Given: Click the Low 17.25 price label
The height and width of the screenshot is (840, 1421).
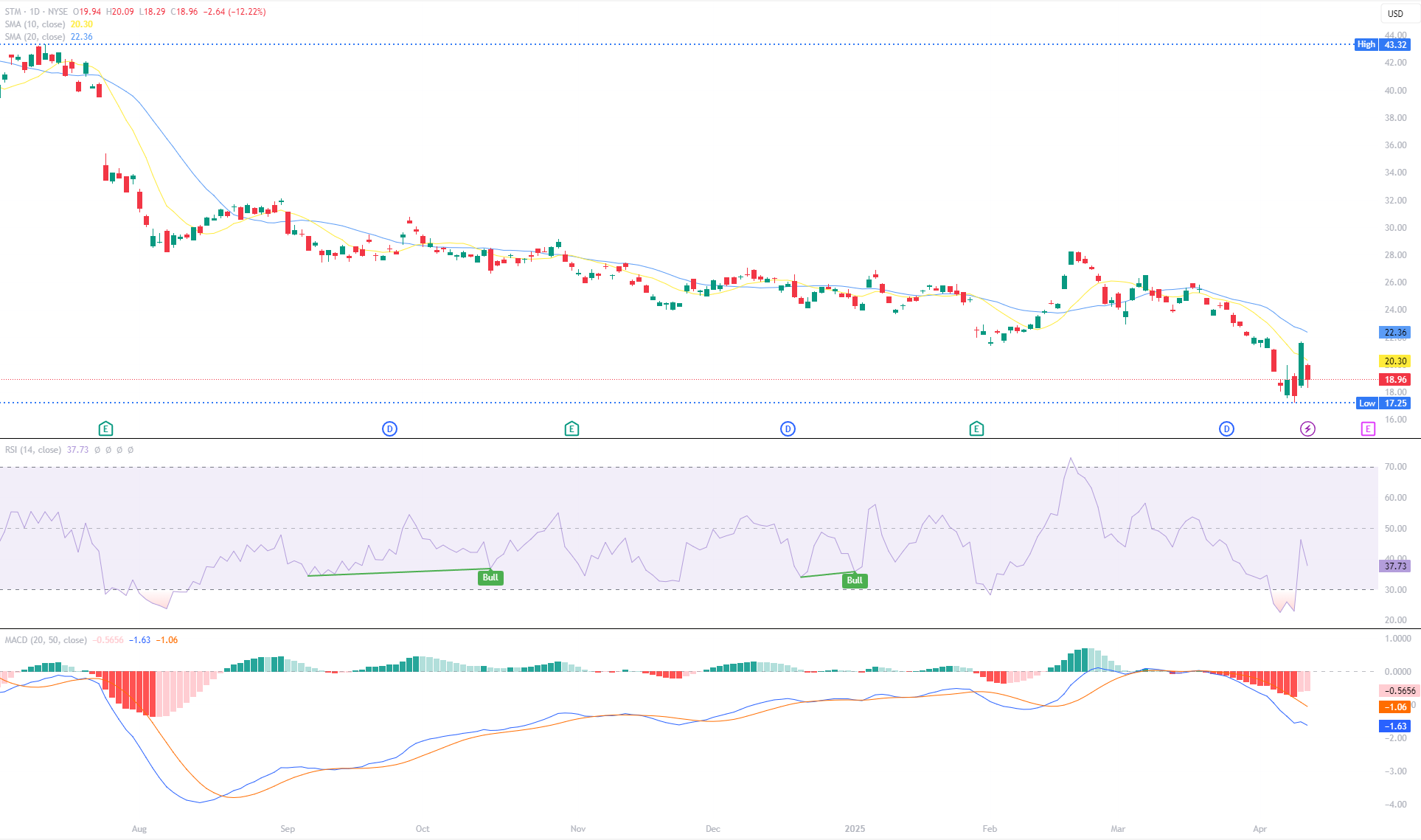Looking at the screenshot, I should tap(1384, 403).
